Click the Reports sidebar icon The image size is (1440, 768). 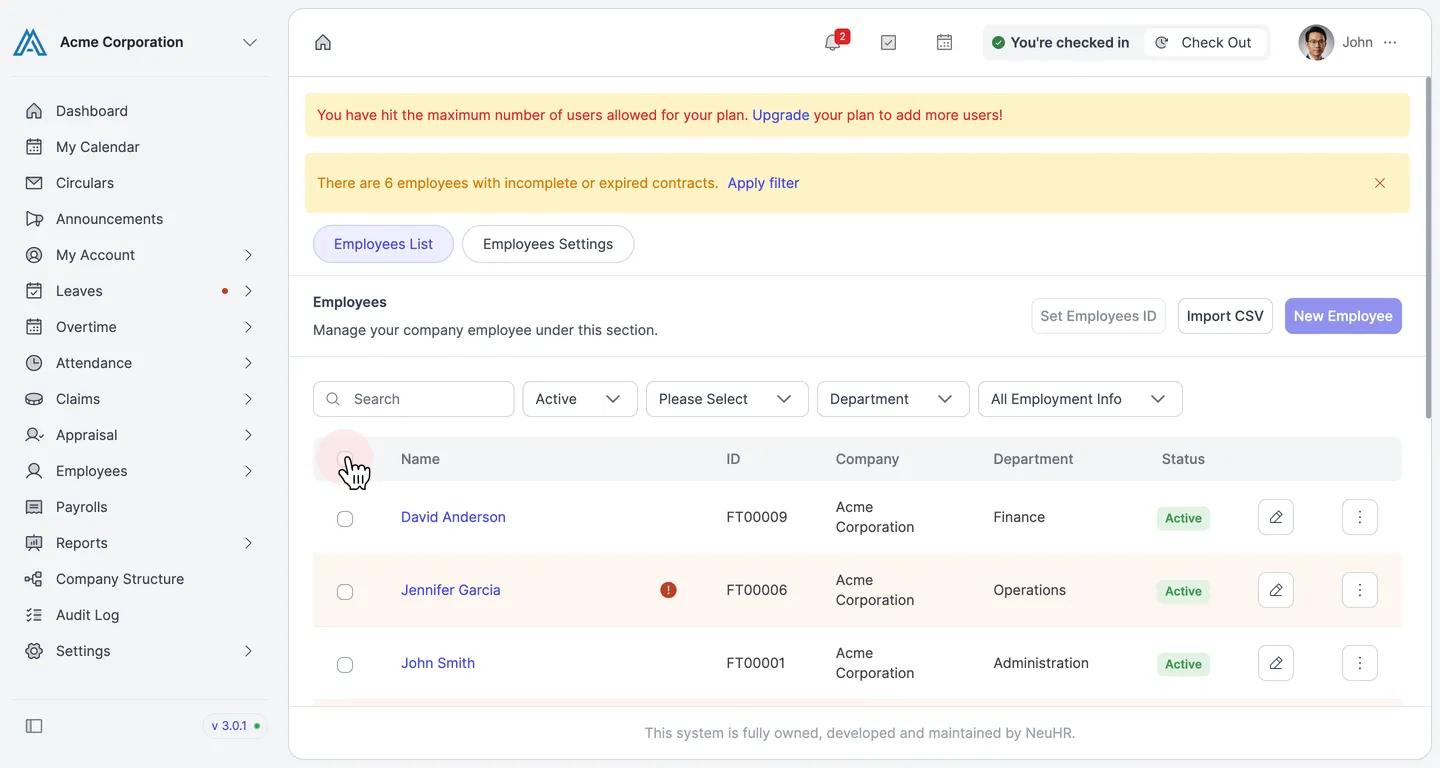coord(34,543)
